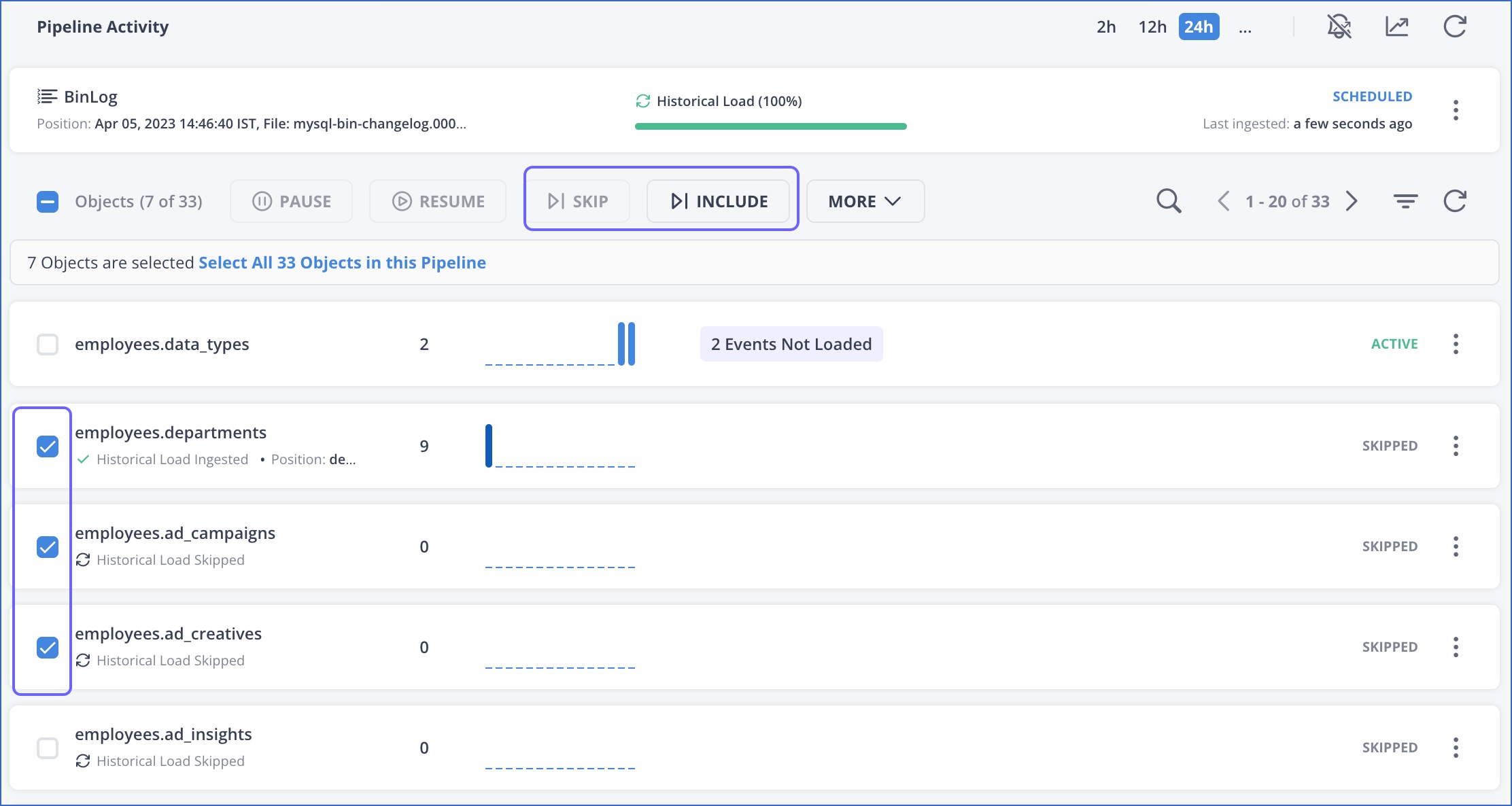Refresh Pipeline Activity with the top reload icon

tap(1454, 27)
